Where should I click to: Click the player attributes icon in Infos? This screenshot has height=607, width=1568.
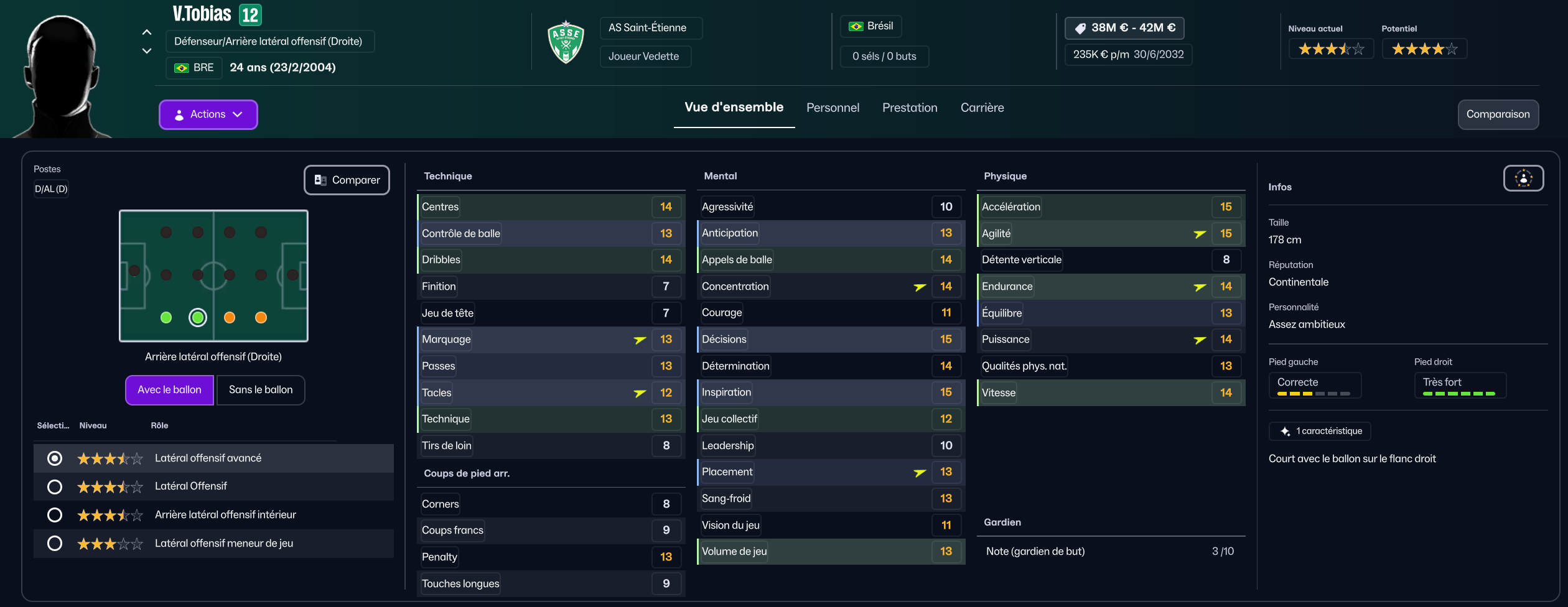point(1523,178)
